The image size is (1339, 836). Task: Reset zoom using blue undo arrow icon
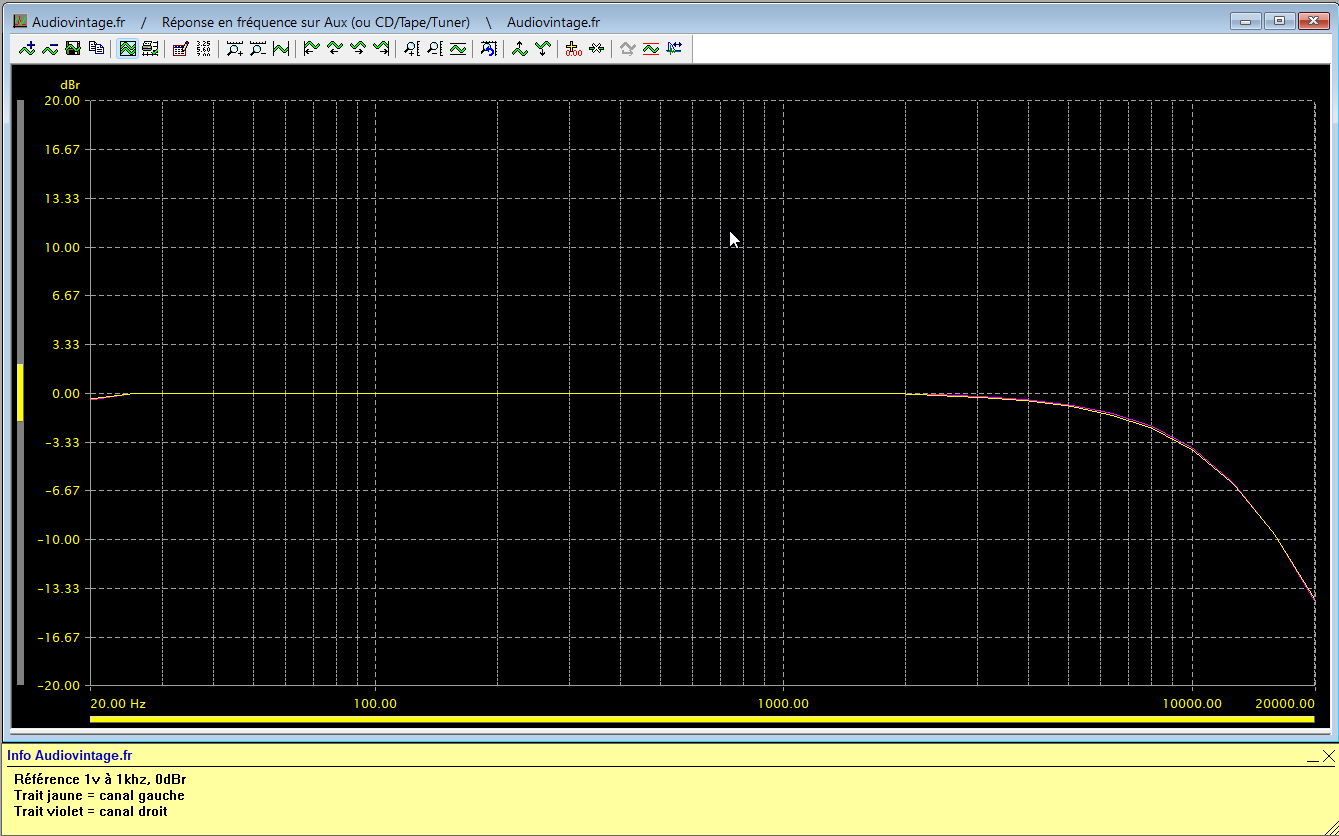488,48
